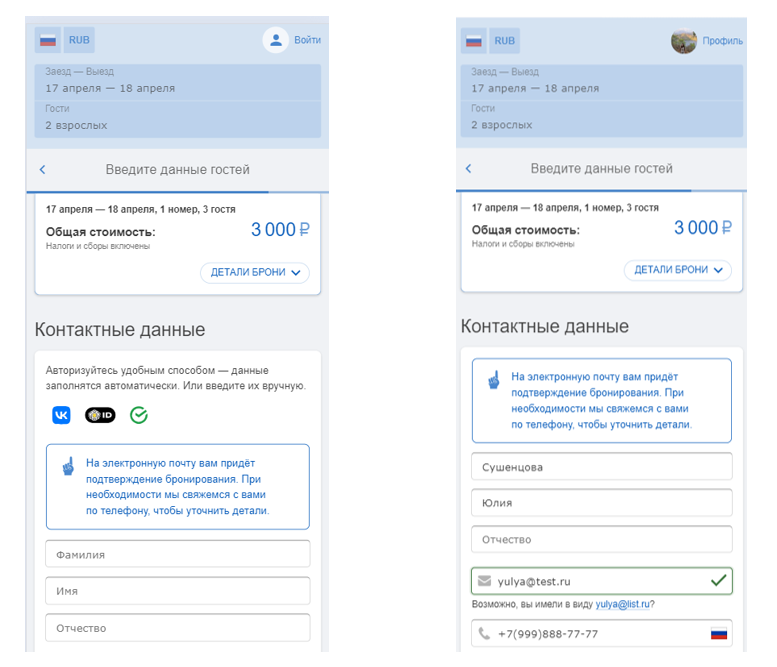Screen dimensions: 777x667
Task: Click the yulya@list.ru suggestion link
Action: coord(623,604)
